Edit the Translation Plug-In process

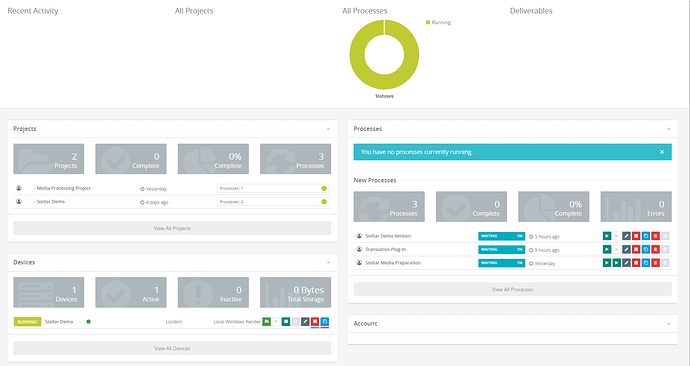pyautogui.click(x=626, y=249)
